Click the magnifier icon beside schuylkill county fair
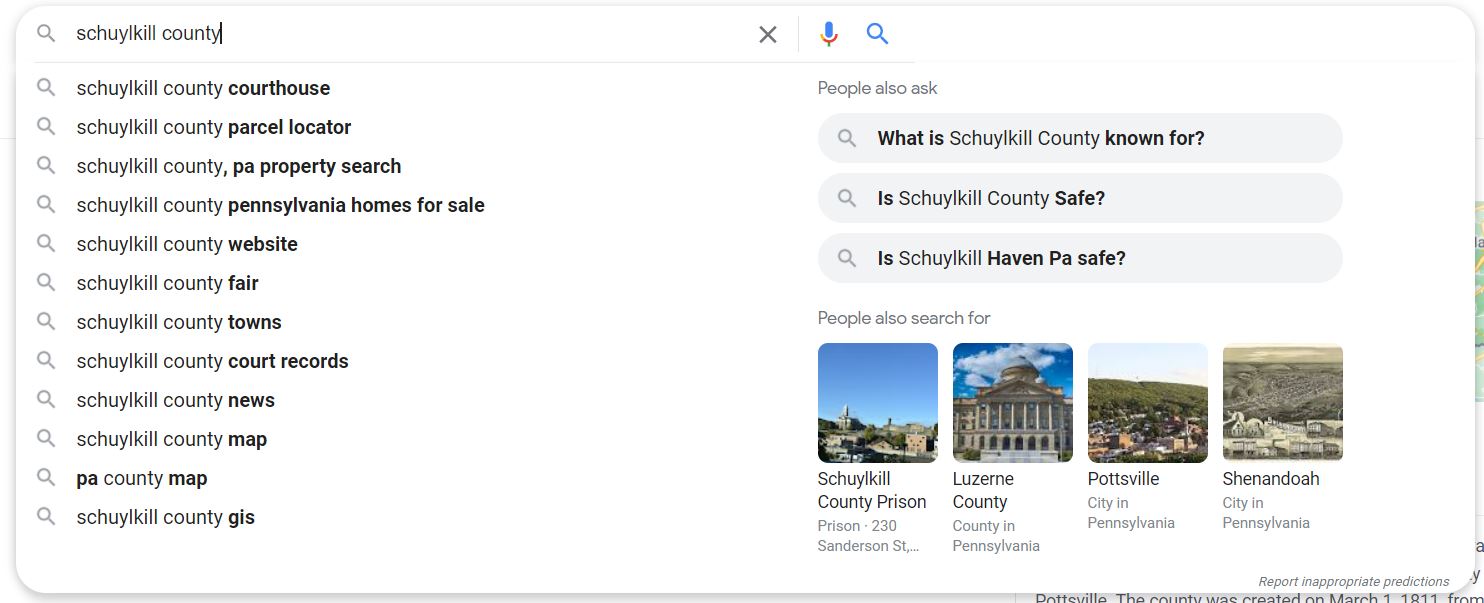The image size is (1484, 603). 46,283
